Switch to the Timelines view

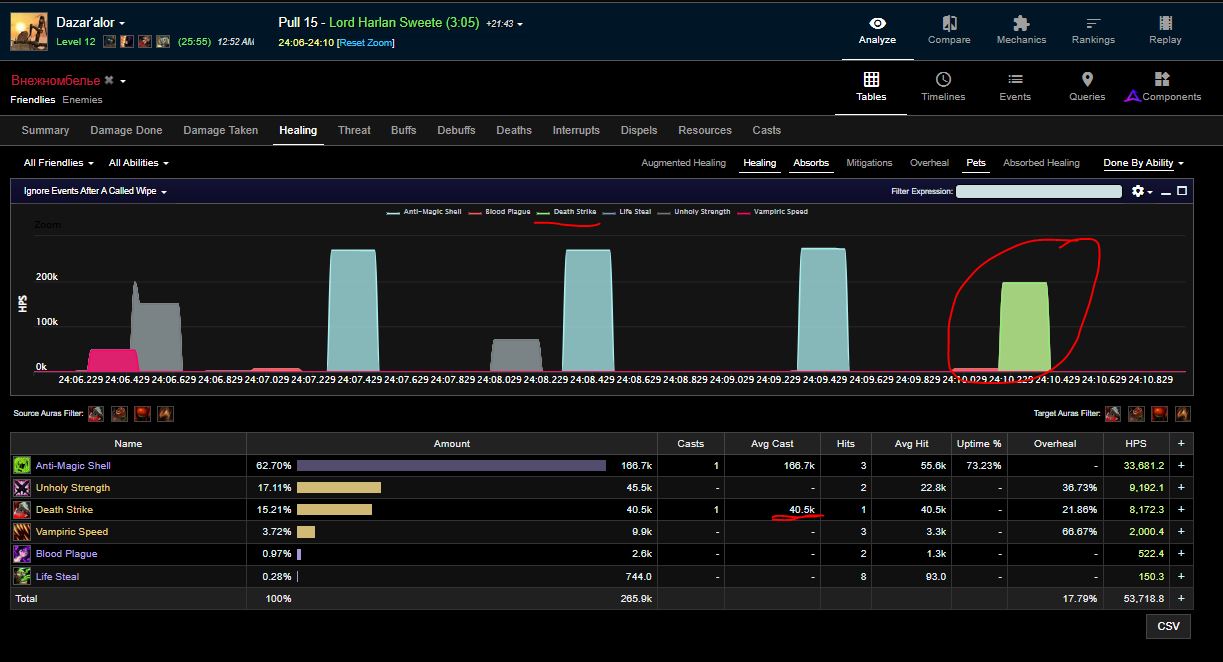[943, 87]
